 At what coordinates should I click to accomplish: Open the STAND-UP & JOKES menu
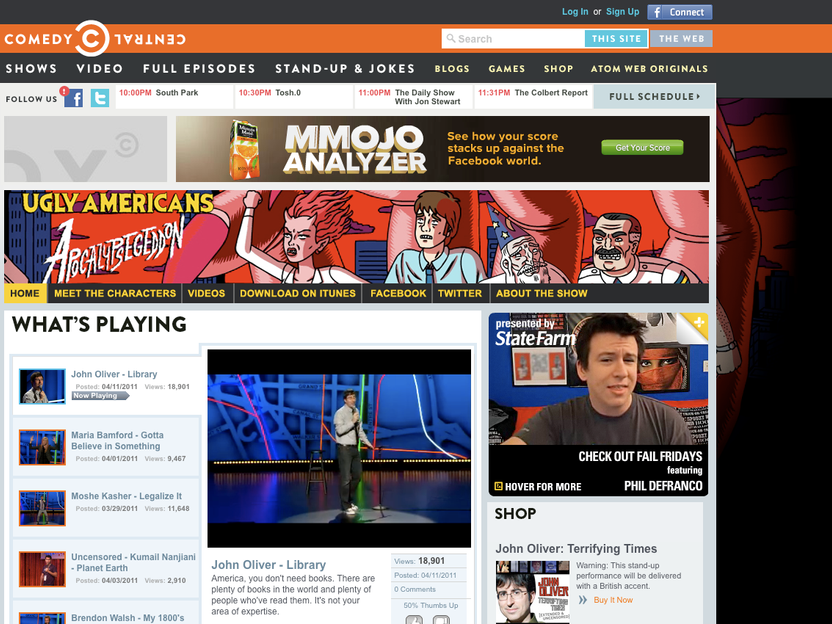click(x=345, y=68)
